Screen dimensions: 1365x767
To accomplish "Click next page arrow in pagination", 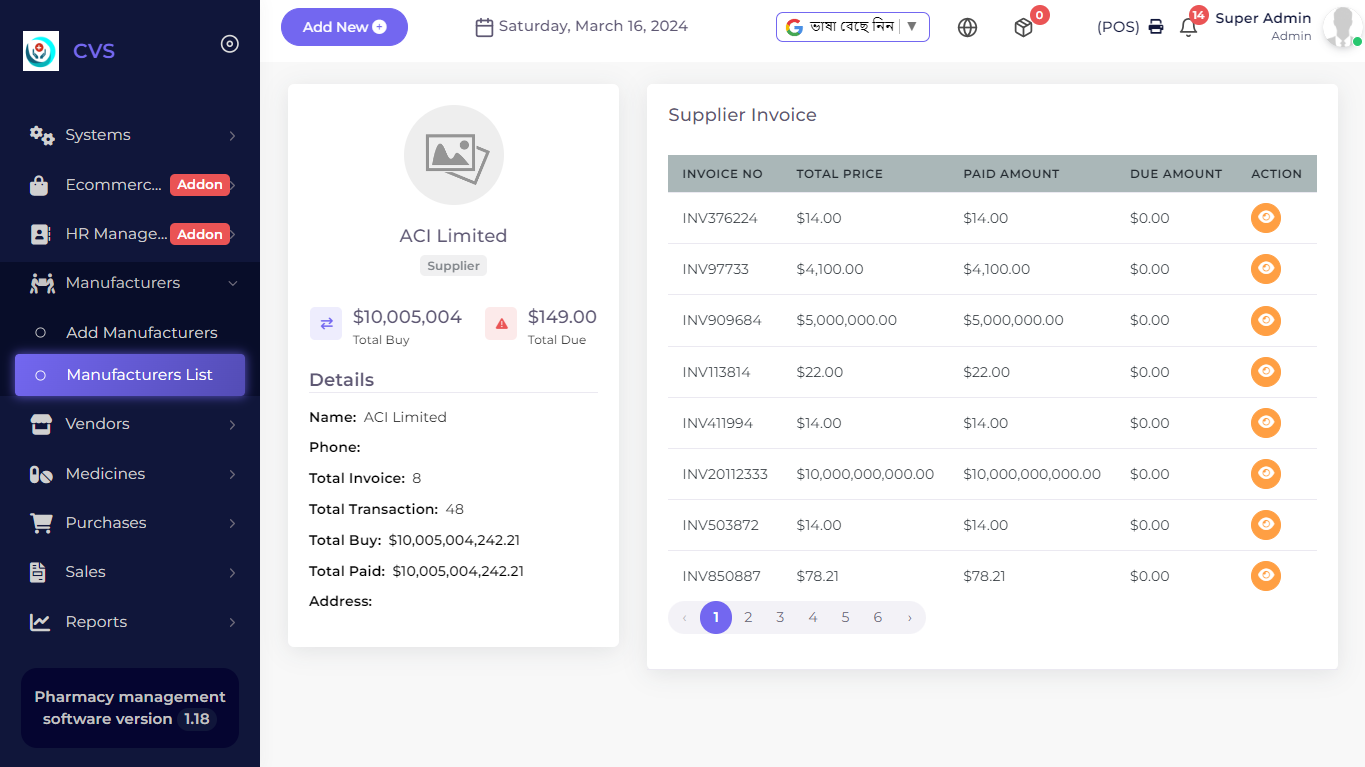I will (909, 618).
